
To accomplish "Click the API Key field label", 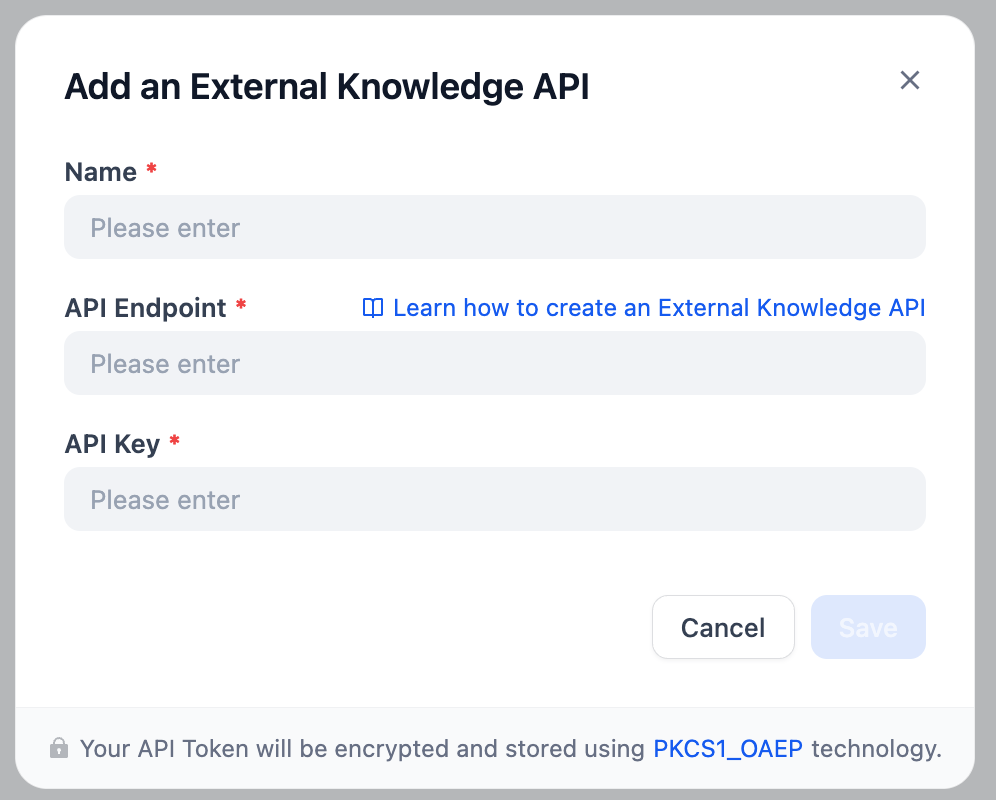I will pyautogui.click(x=112, y=444).
